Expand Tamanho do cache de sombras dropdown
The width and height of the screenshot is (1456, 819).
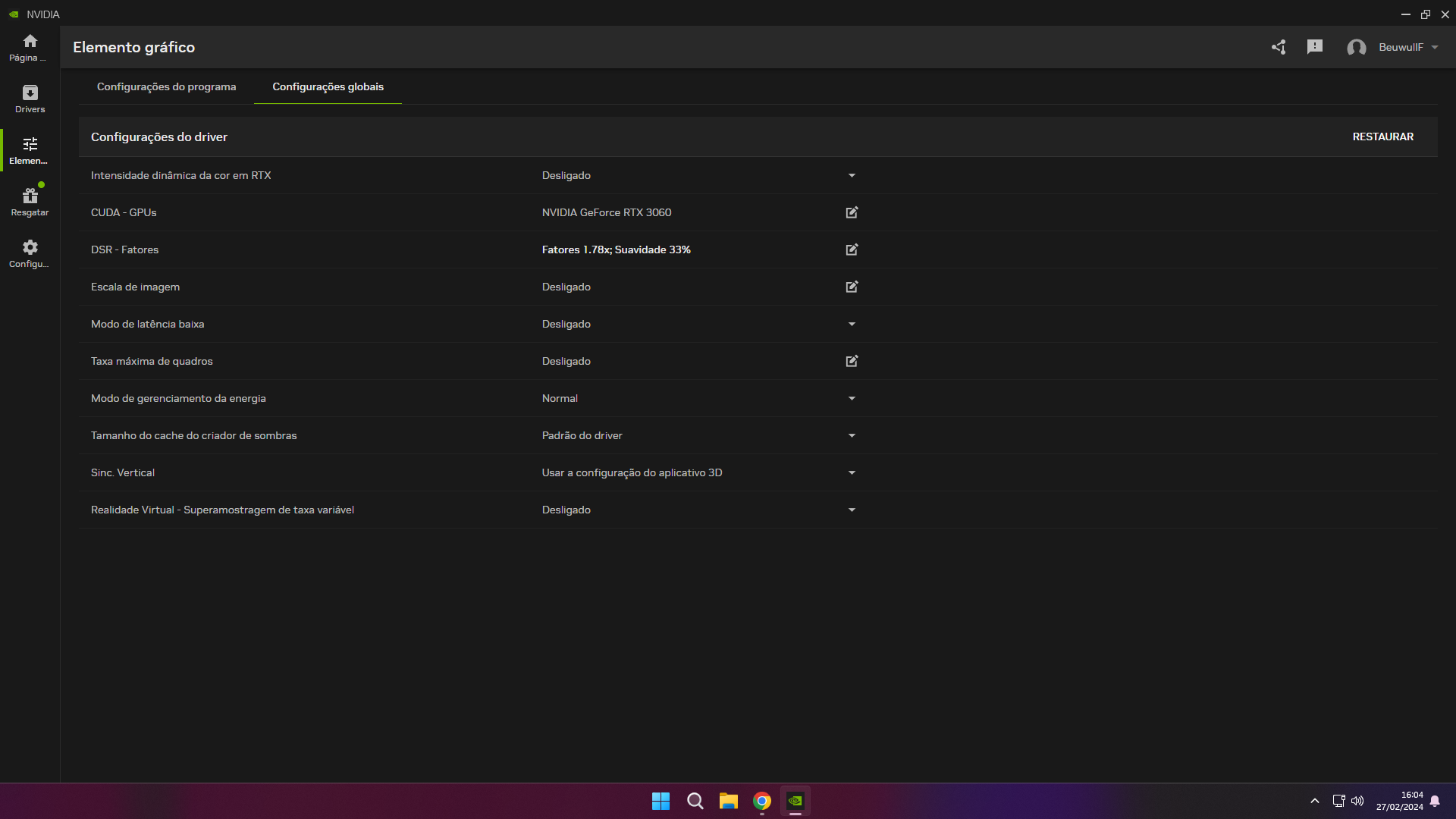pyautogui.click(x=852, y=435)
